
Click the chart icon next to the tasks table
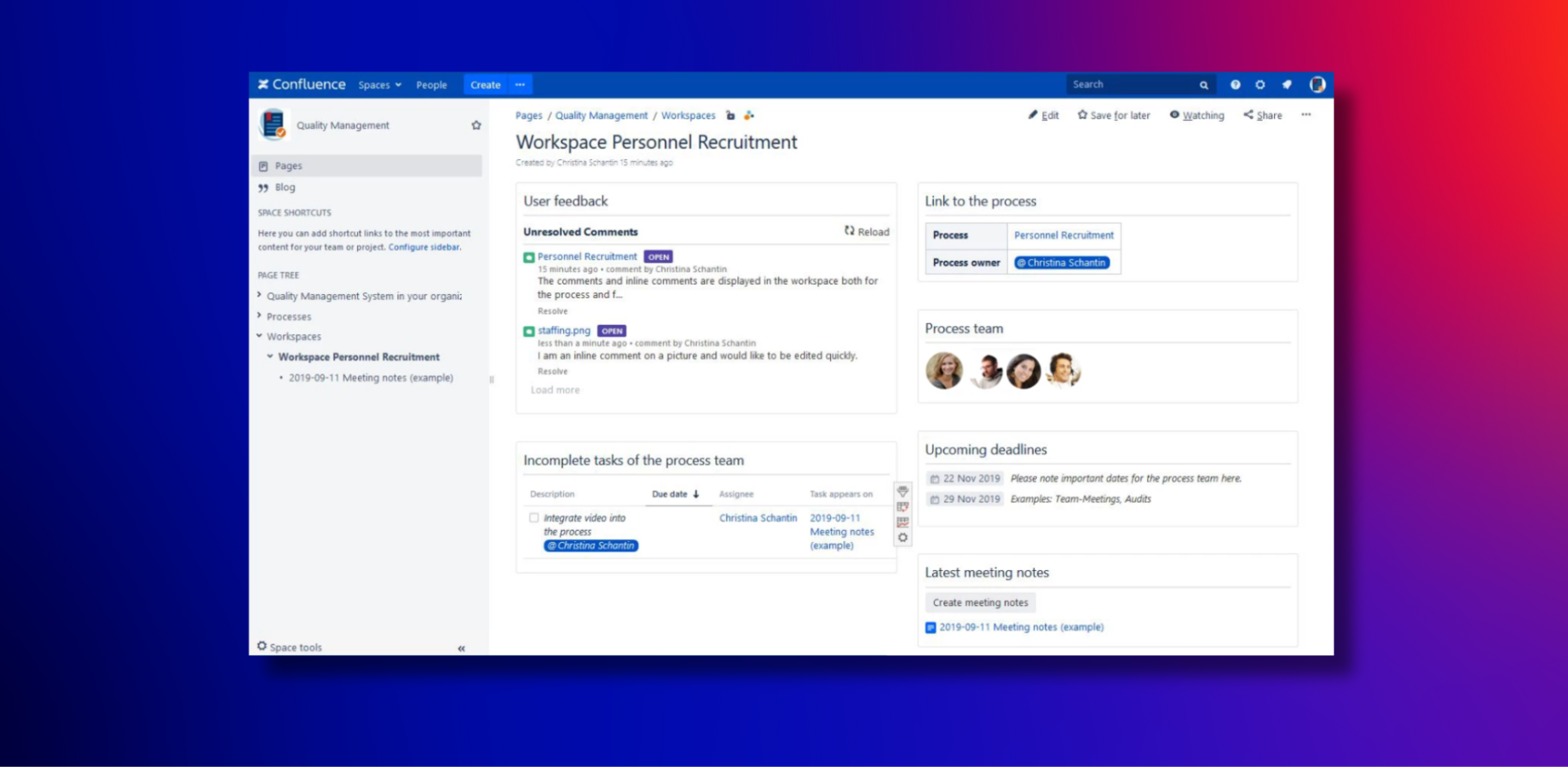903,522
